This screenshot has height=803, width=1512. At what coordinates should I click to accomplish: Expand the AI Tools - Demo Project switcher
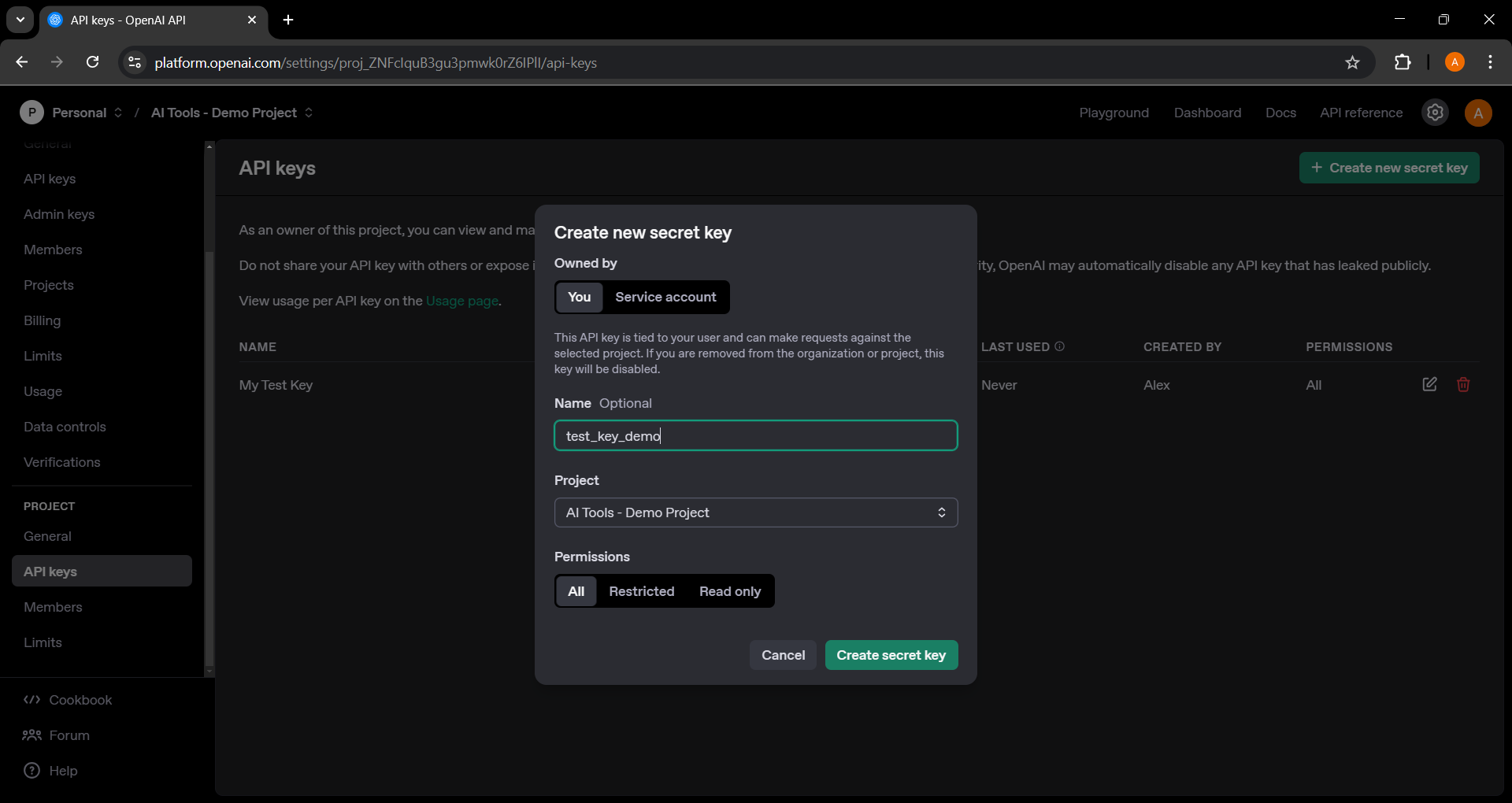pyautogui.click(x=232, y=113)
